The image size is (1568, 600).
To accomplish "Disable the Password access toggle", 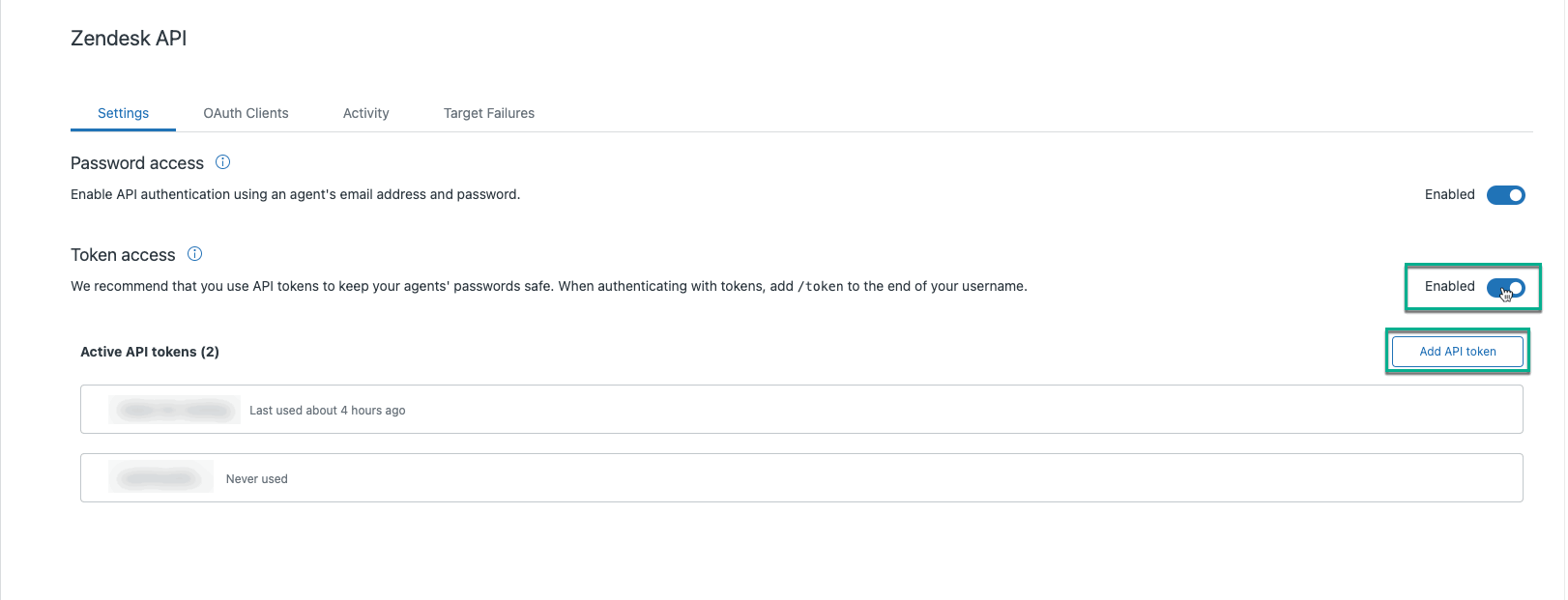I will (x=1505, y=194).
